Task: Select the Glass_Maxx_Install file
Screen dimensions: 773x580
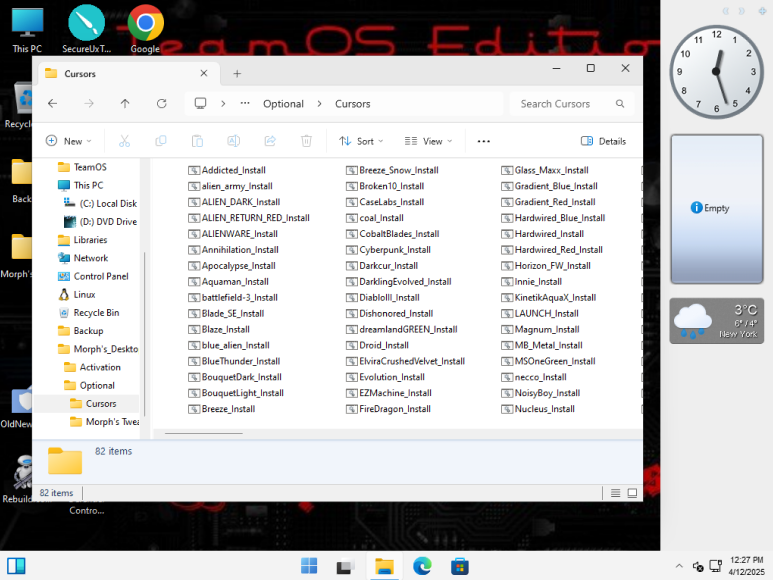Action: (545, 171)
